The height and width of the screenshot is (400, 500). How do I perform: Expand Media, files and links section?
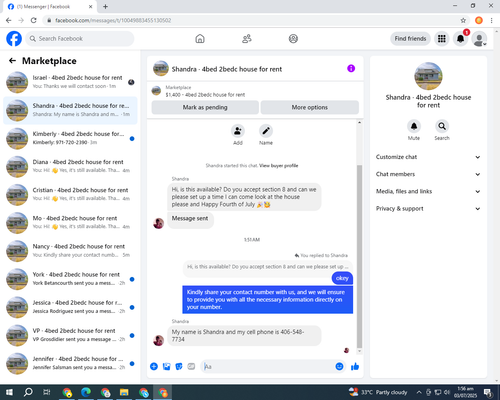point(428,191)
